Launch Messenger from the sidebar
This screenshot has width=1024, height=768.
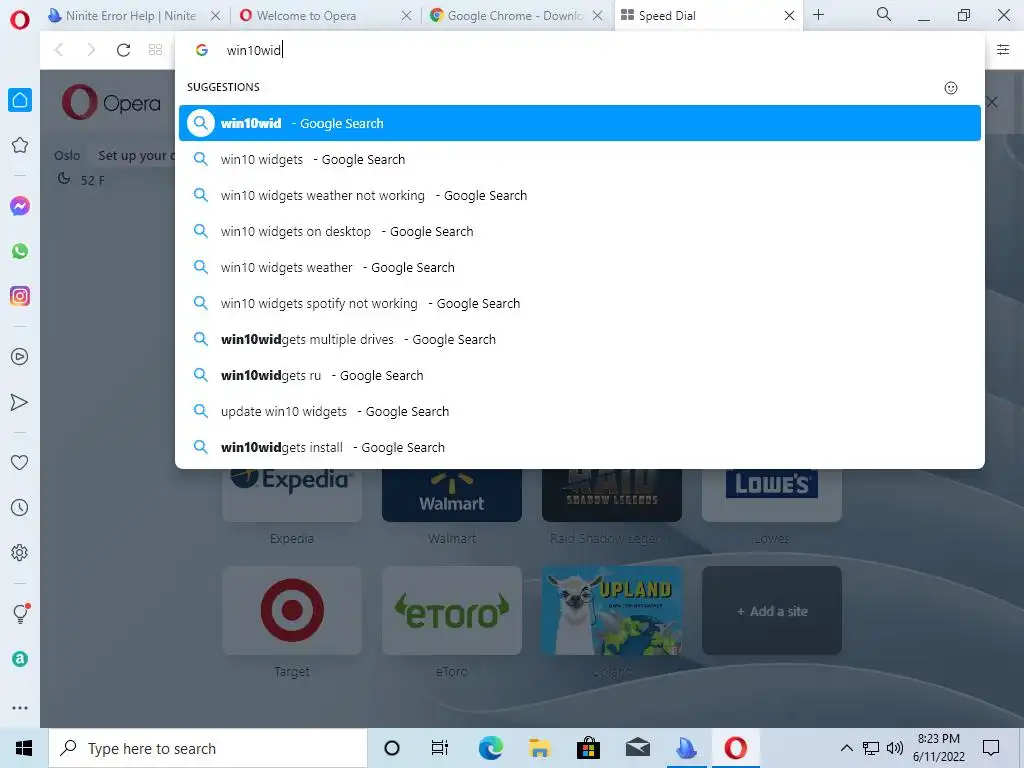20,206
